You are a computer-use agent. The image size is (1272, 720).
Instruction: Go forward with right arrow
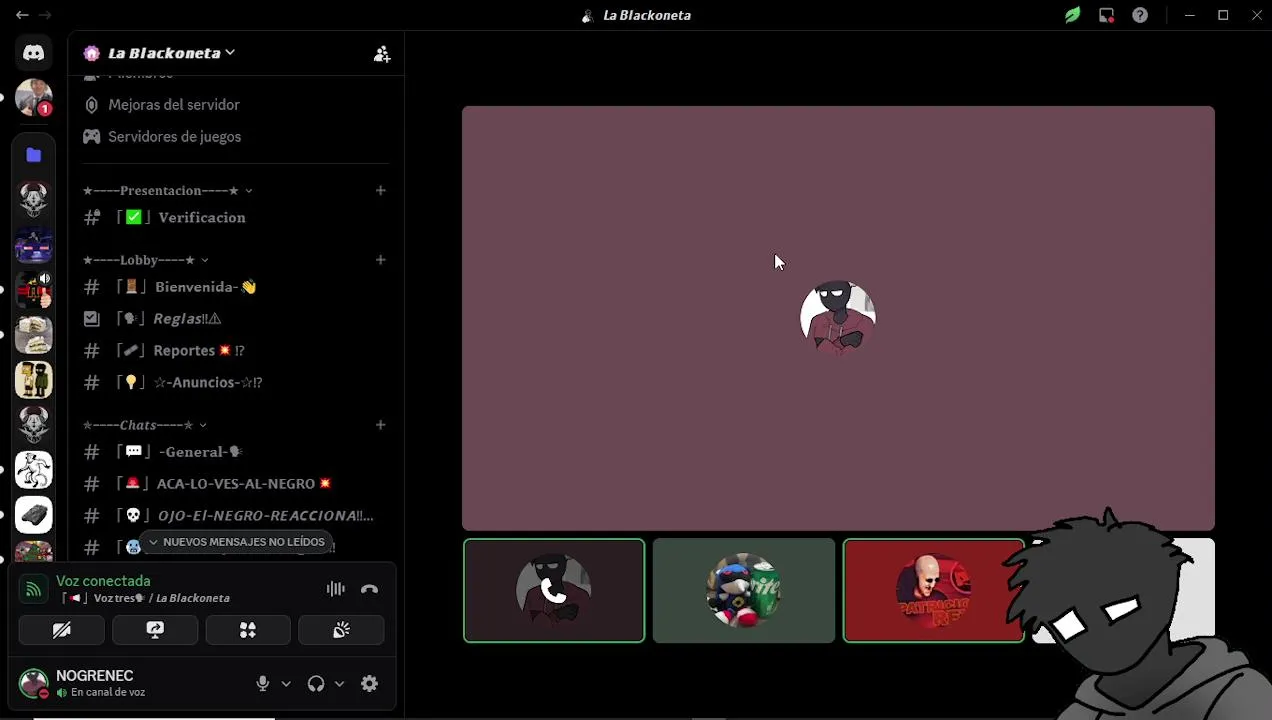45,15
